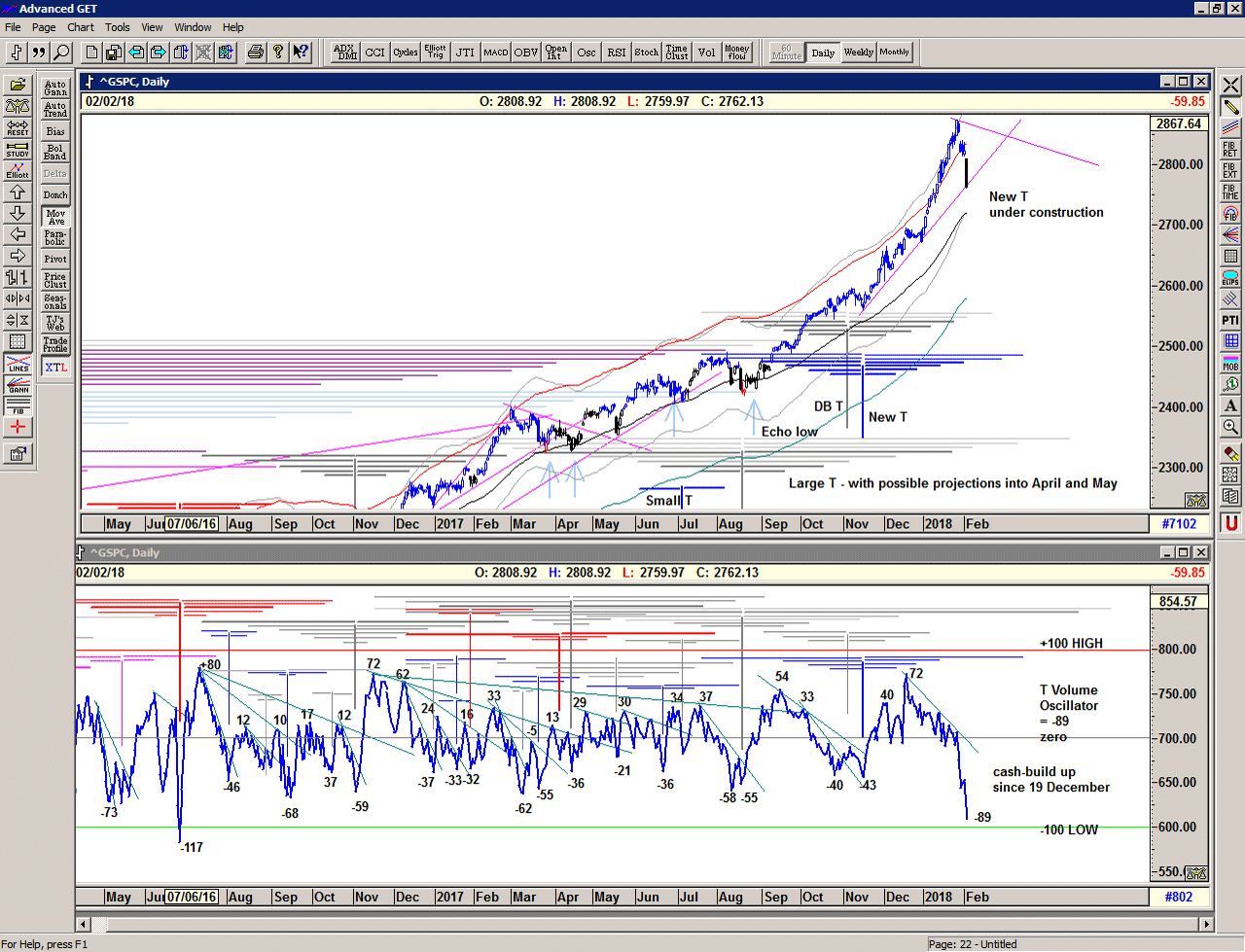Open the Fibonacci Retracement tool
1245x952 pixels.
pos(1230,149)
